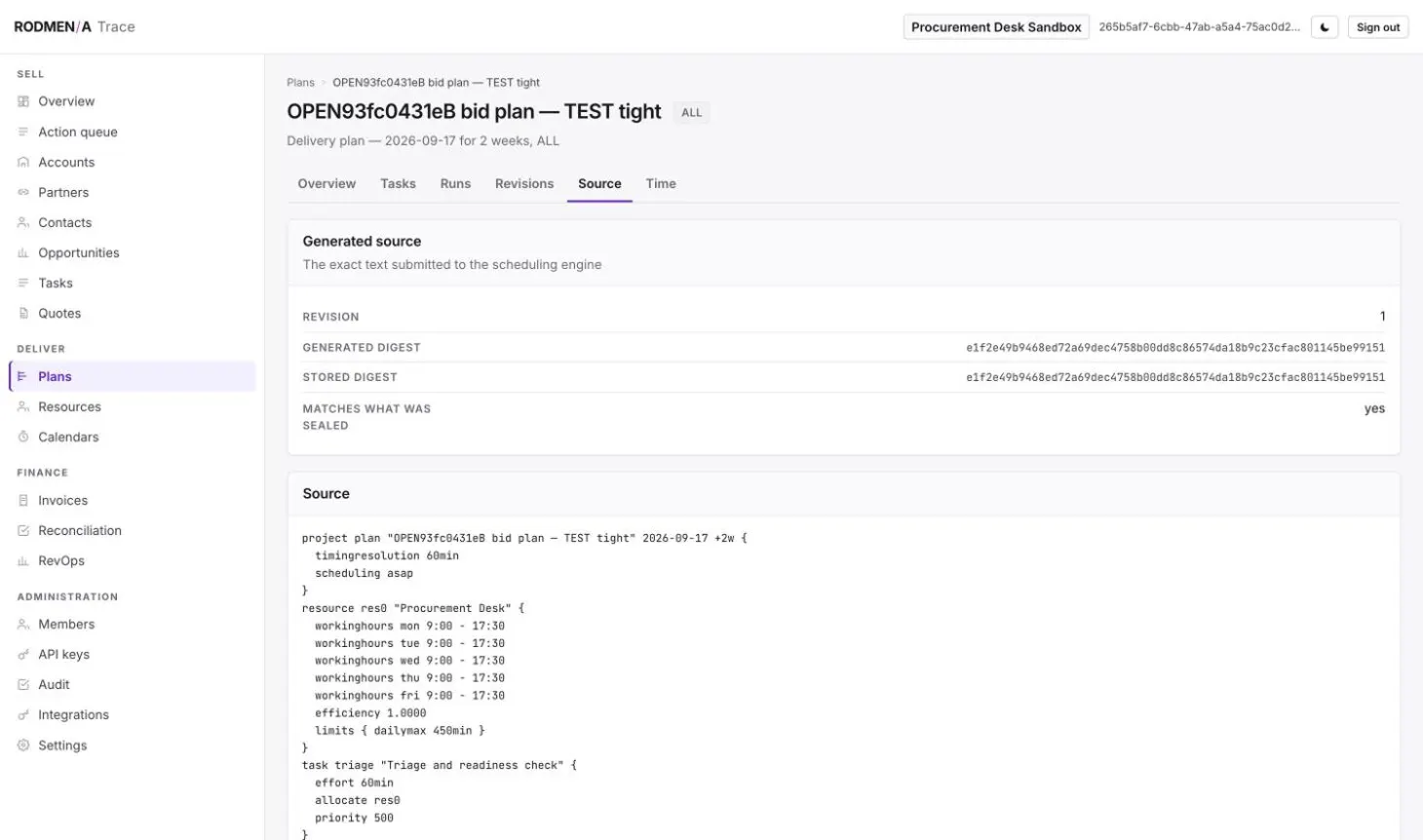Click the 'yes' value for Matches what was sealed
1423x840 pixels.
click(x=1374, y=408)
